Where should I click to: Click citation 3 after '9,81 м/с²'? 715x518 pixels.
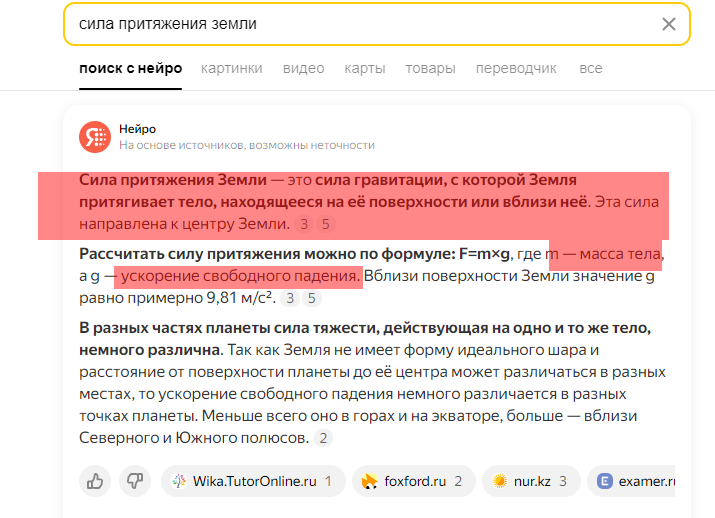(x=290, y=298)
